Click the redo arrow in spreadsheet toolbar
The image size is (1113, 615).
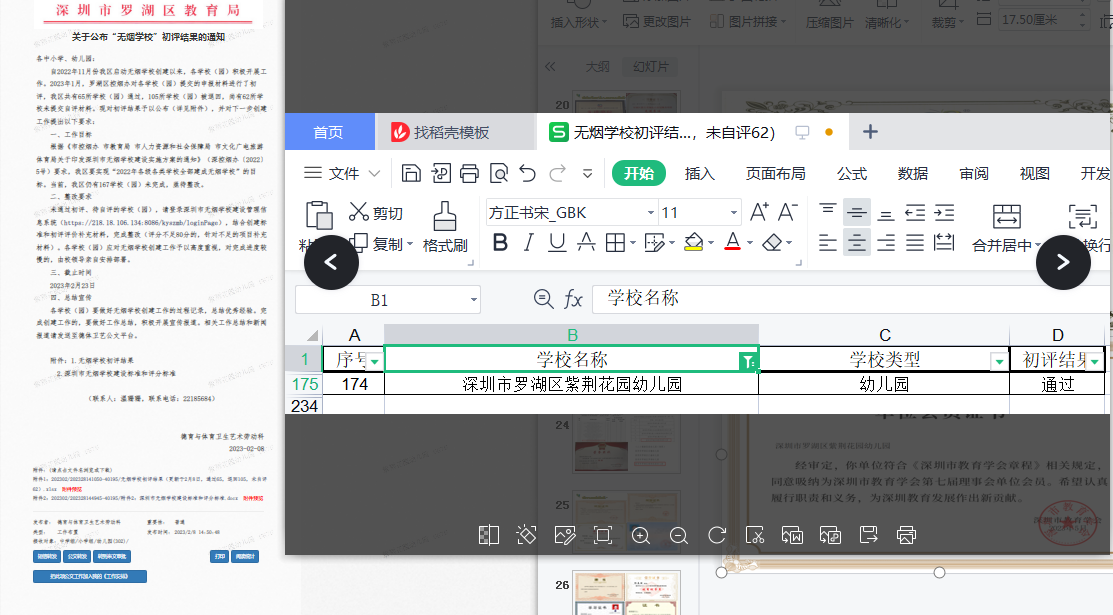(x=558, y=173)
